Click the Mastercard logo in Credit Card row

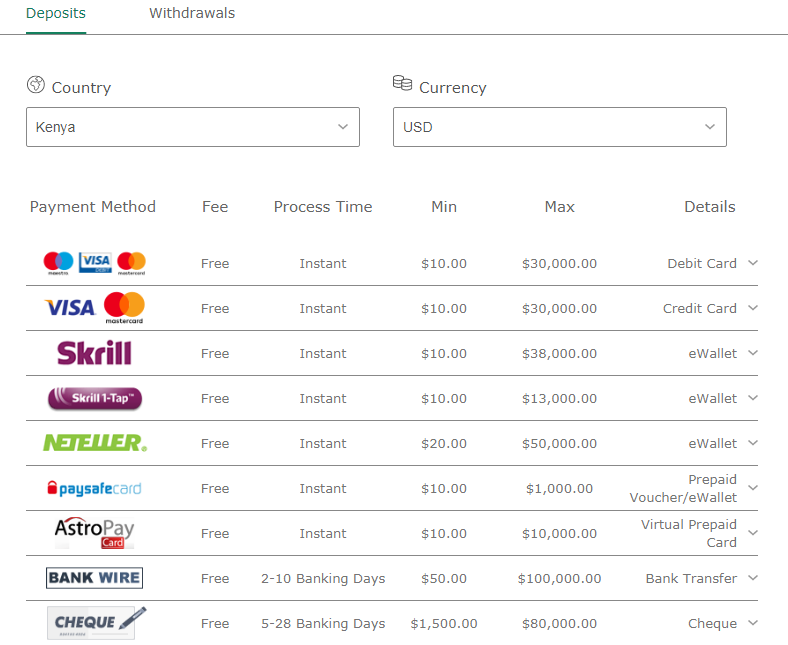[x=124, y=308]
